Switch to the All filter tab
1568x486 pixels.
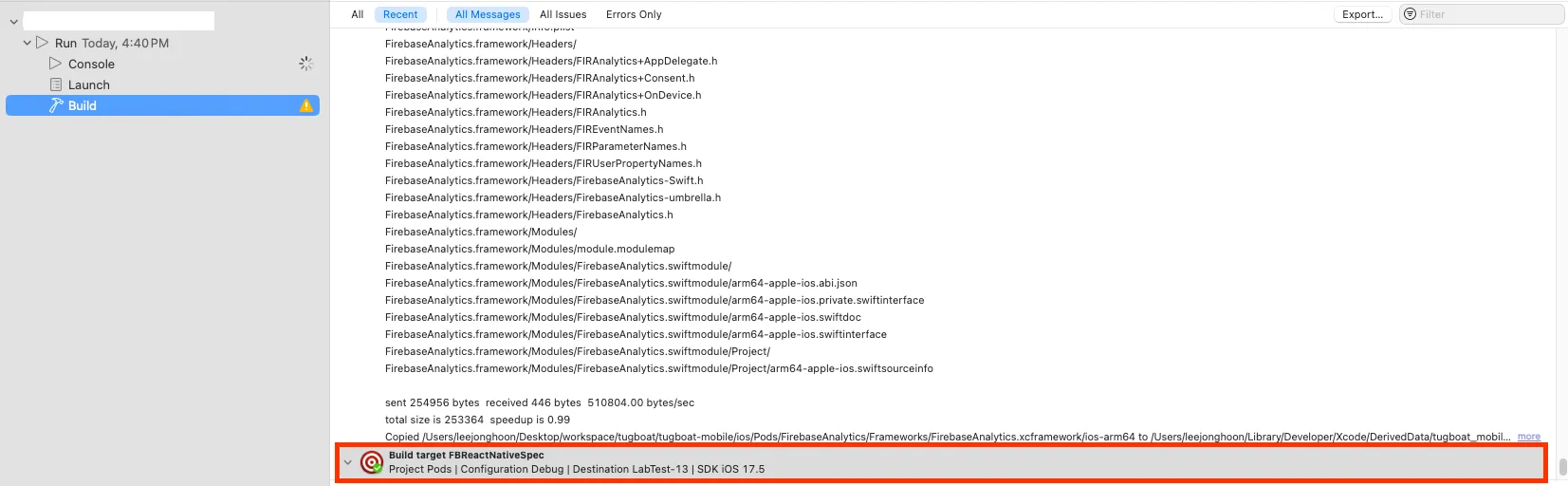click(x=357, y=14)
